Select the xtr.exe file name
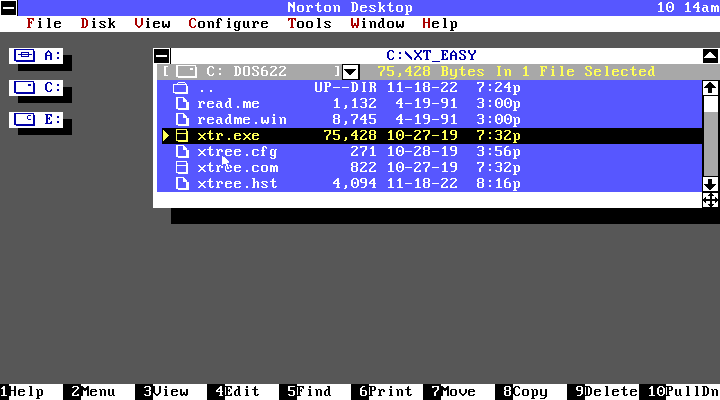720x400 pixels. coord(228,136)
